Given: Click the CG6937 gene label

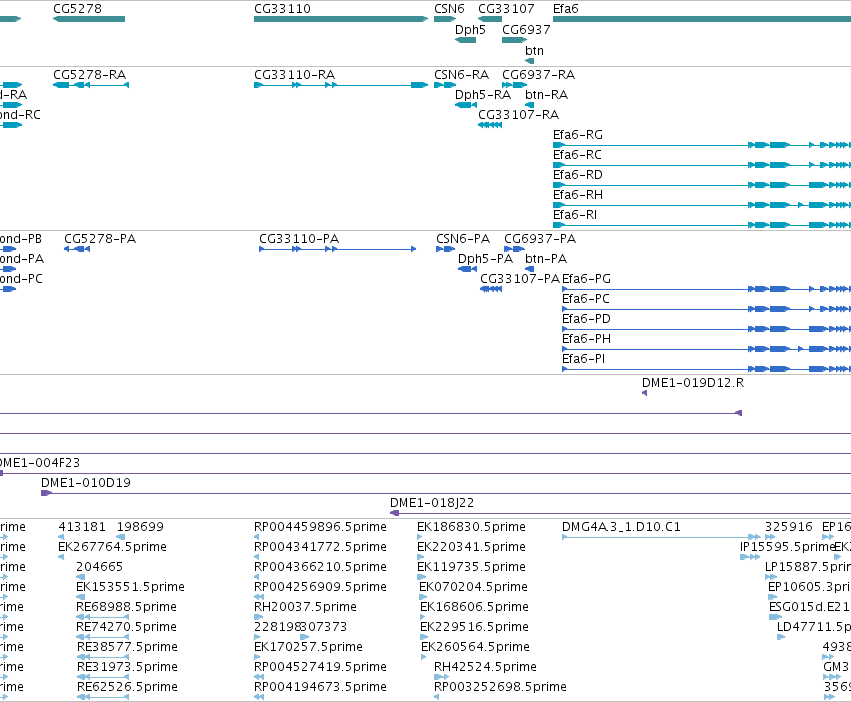Looking at the screenshot, I should pyautogui.click(x=526, y=29).
